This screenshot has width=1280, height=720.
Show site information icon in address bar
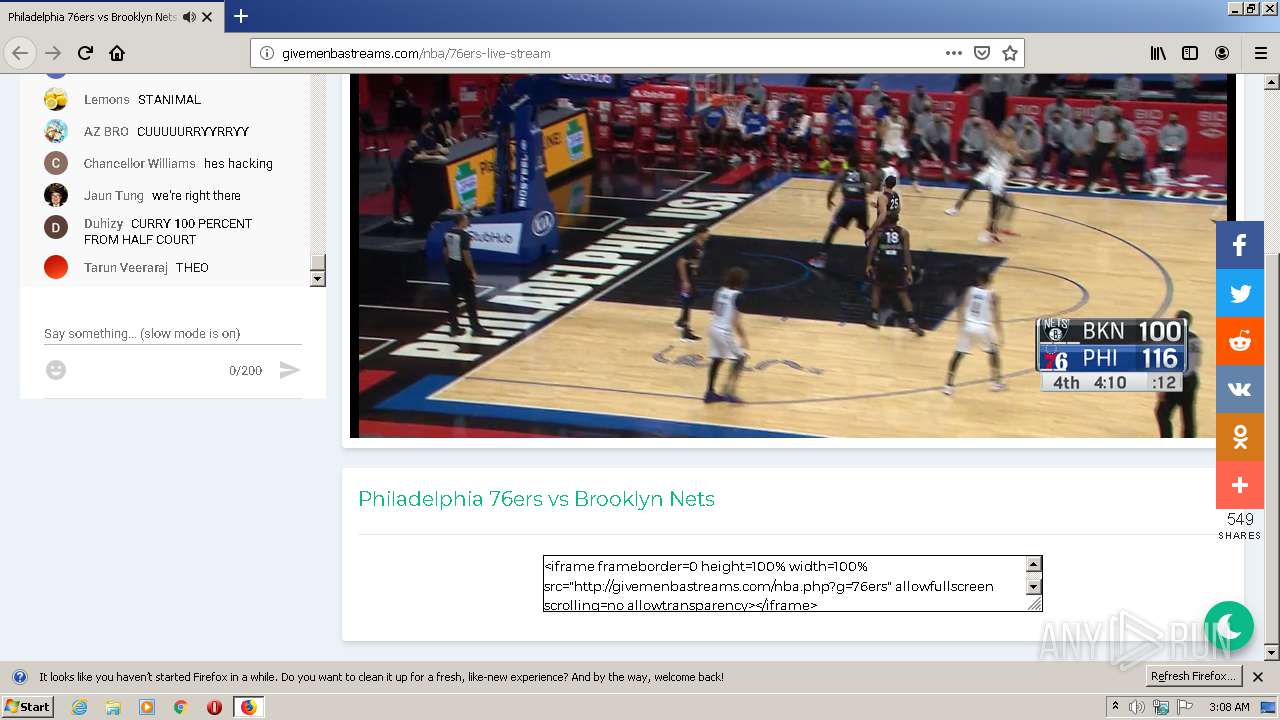(x=266, y=53)
